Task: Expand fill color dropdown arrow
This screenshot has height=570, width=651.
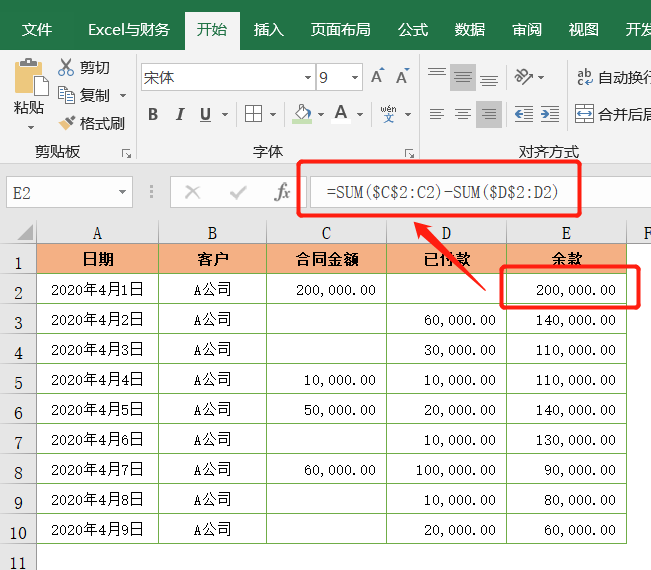Action: coord(321,114)
